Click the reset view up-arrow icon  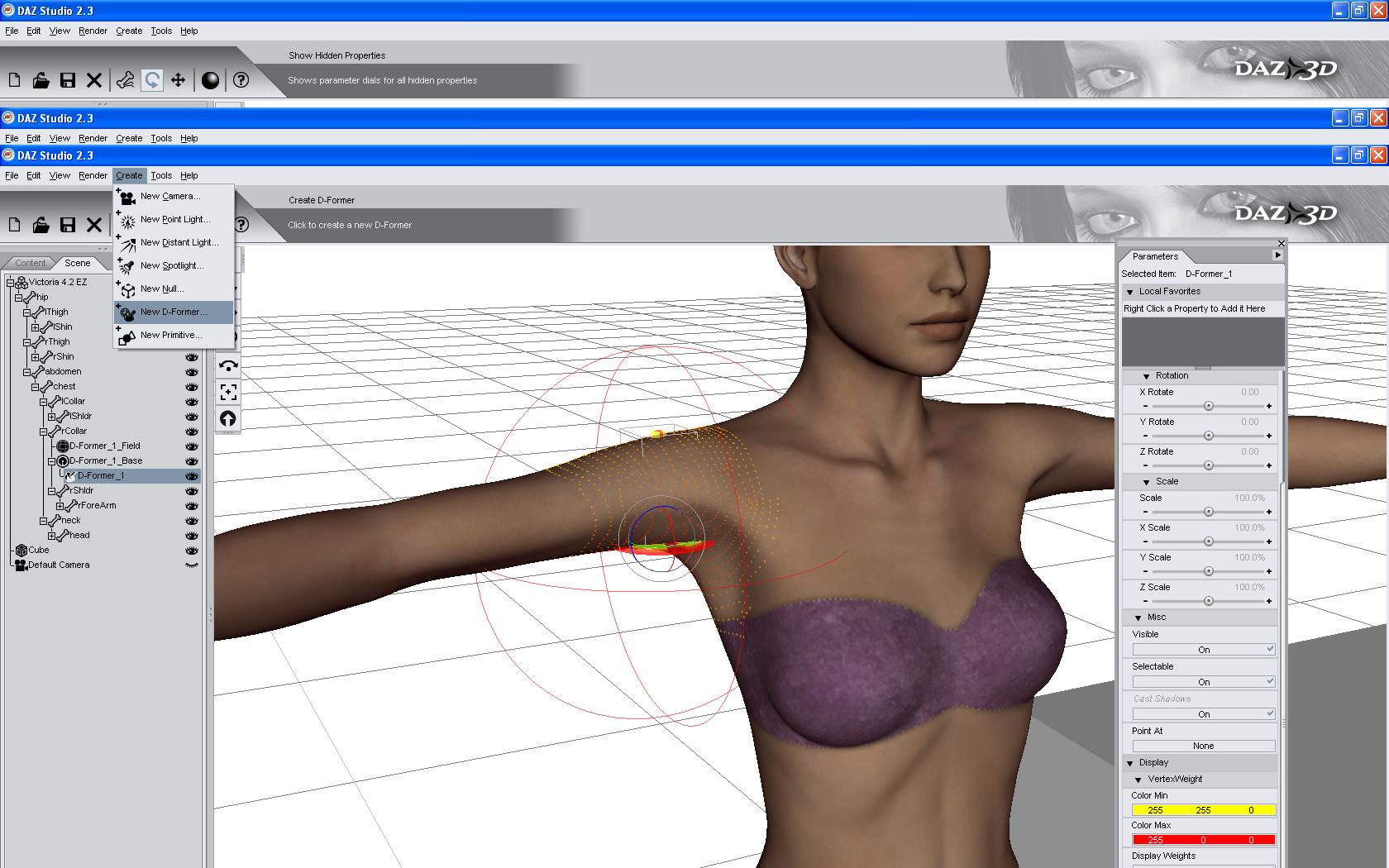click(228, 418)
